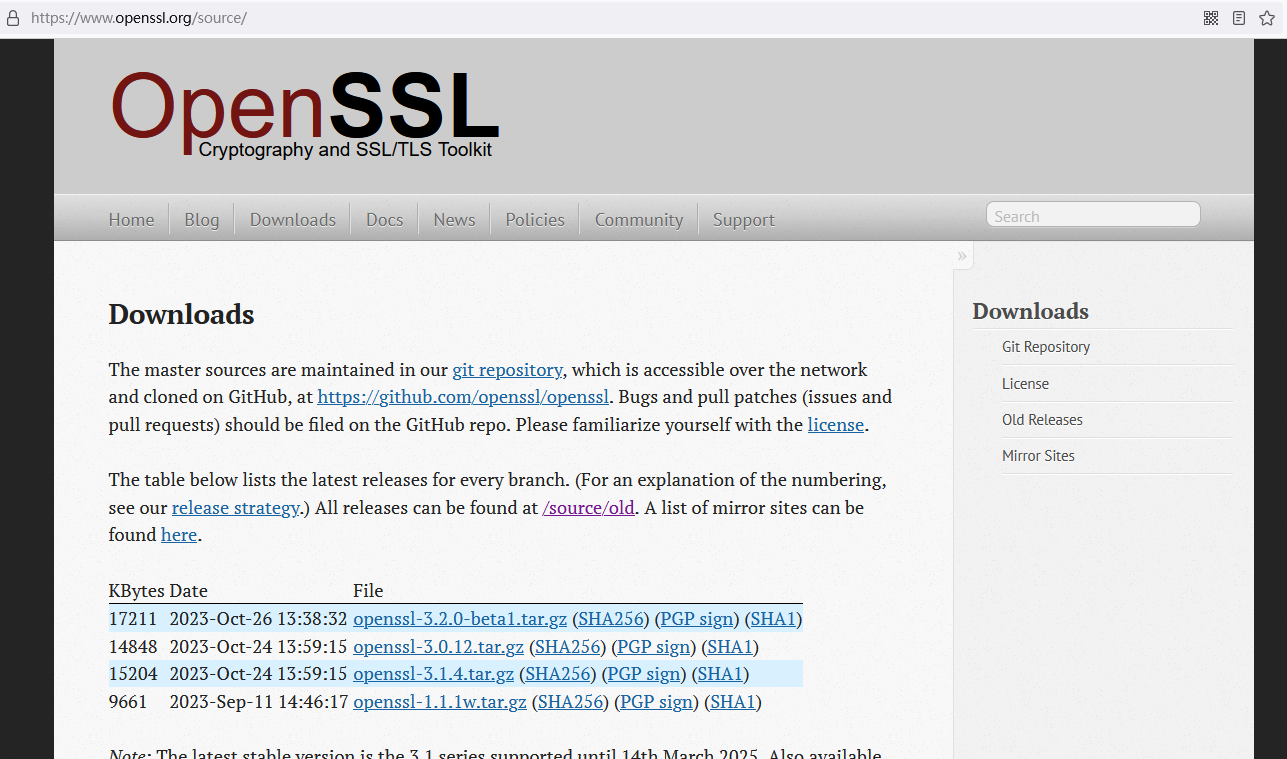This screenshot has height=759, width=1287.
Task: Open the Docs menu item
Action: click(384, 220)
